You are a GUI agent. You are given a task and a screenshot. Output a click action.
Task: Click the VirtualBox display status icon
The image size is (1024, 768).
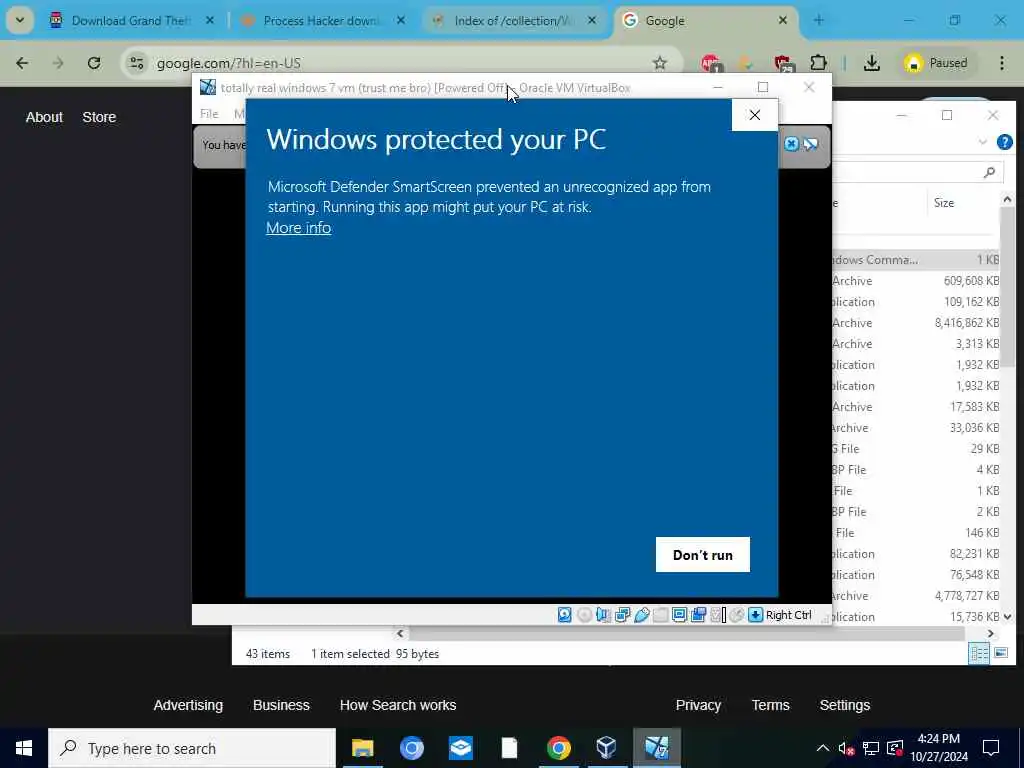(x=679, y=615)
